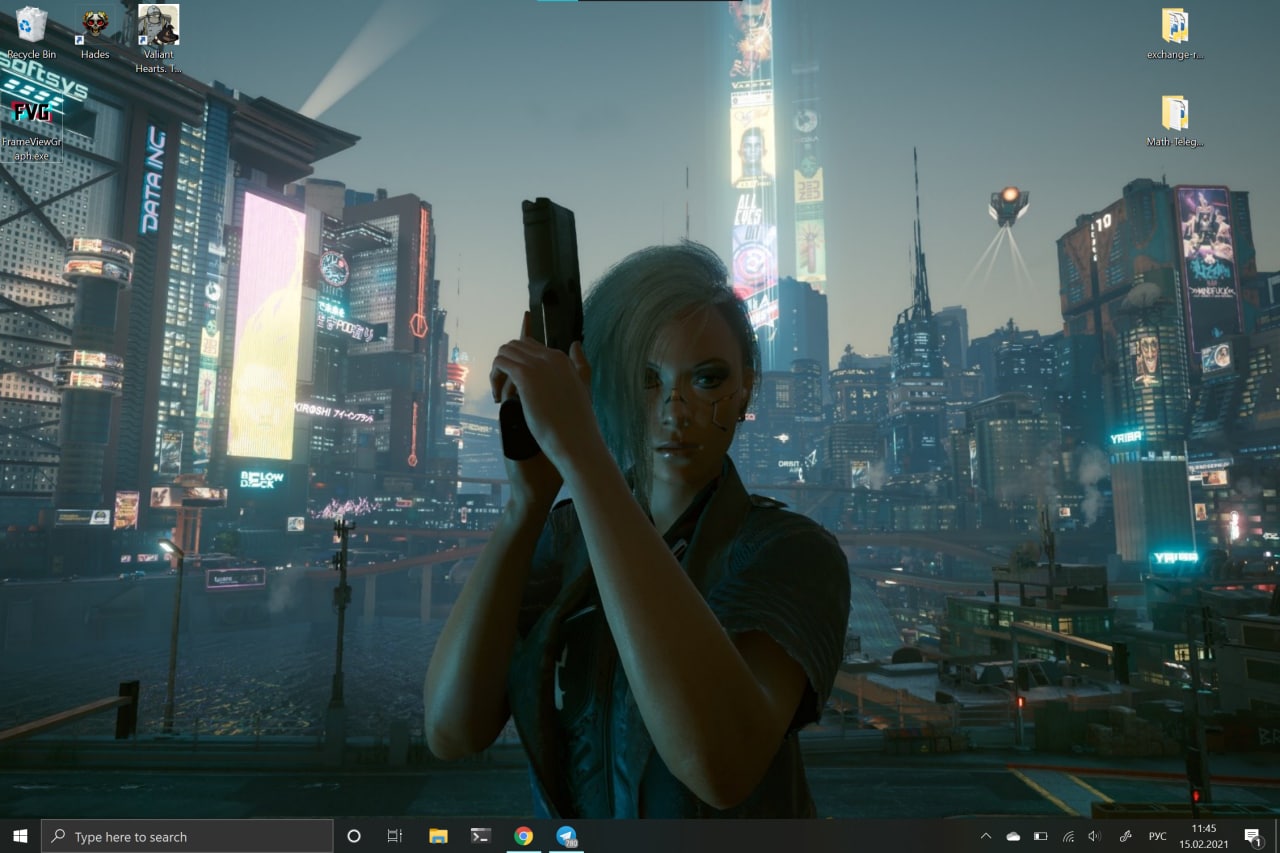Switch input language from РУС
The width and height of the screenshot is (1280, 853).
click(x=1157, y=836)
